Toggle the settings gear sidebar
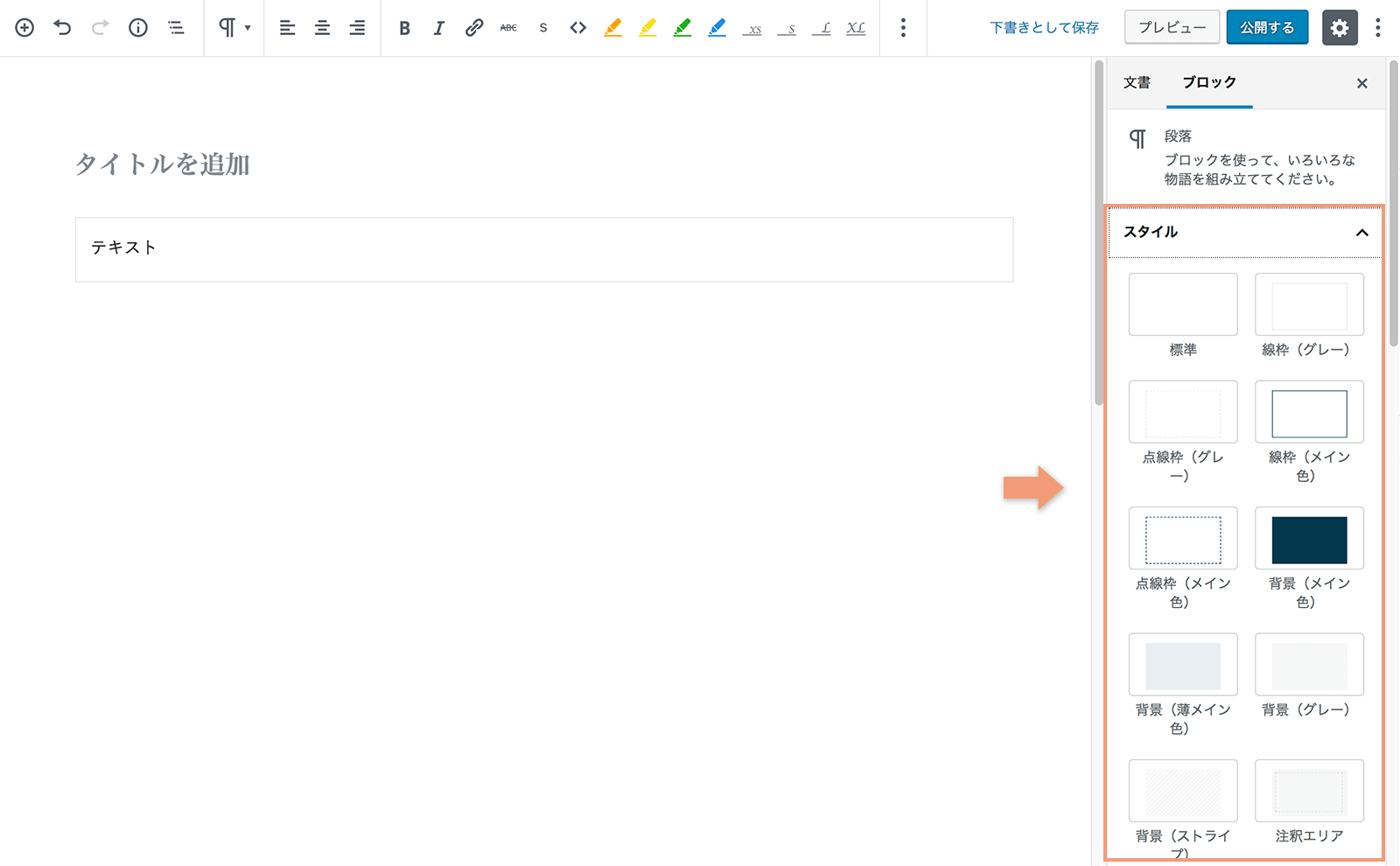Screen dimensions: 1400x866 click(1340, 28)
